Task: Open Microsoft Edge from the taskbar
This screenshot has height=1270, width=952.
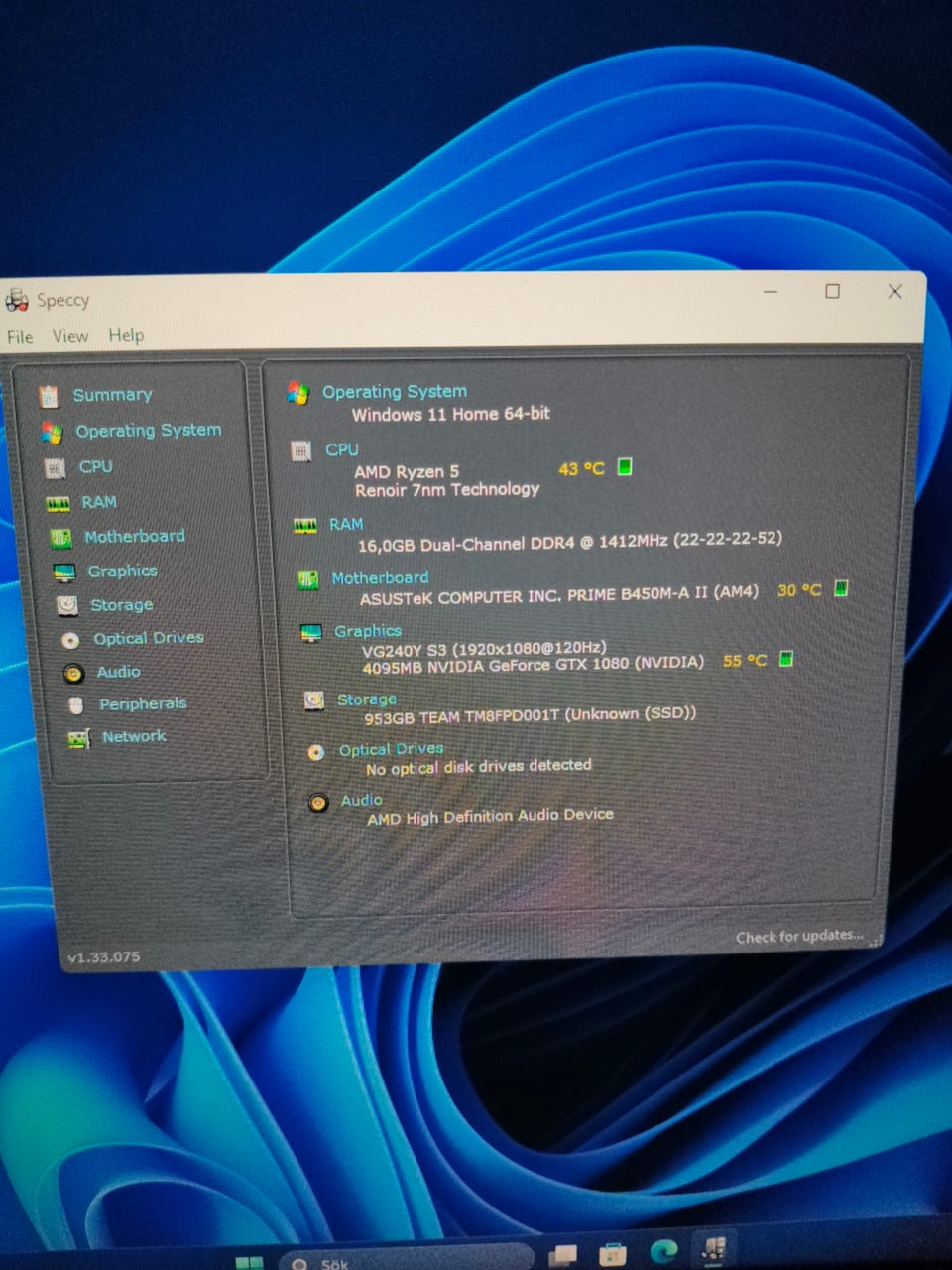Action: 663,1251
